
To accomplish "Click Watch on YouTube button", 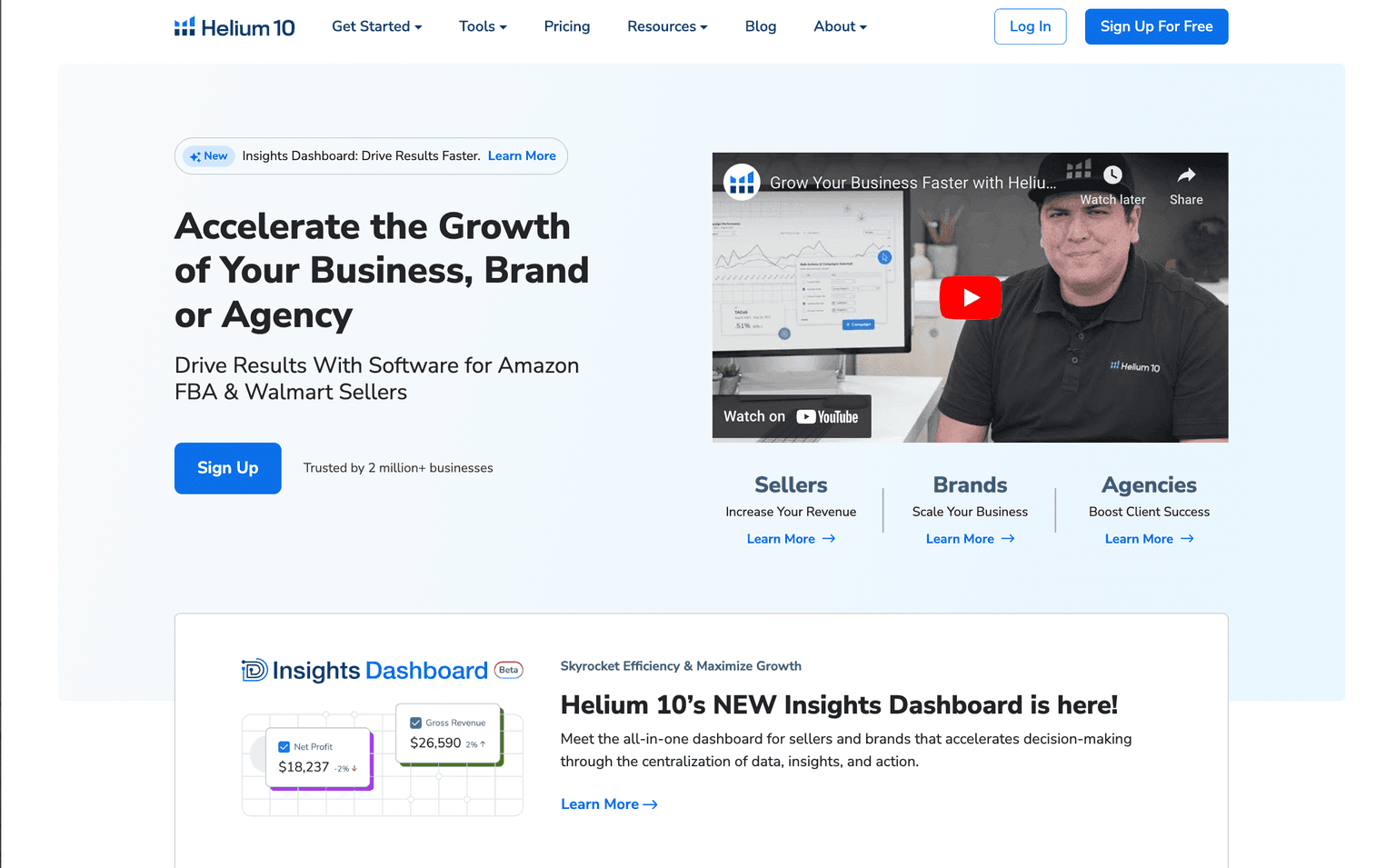I will (x=792, y=416).
